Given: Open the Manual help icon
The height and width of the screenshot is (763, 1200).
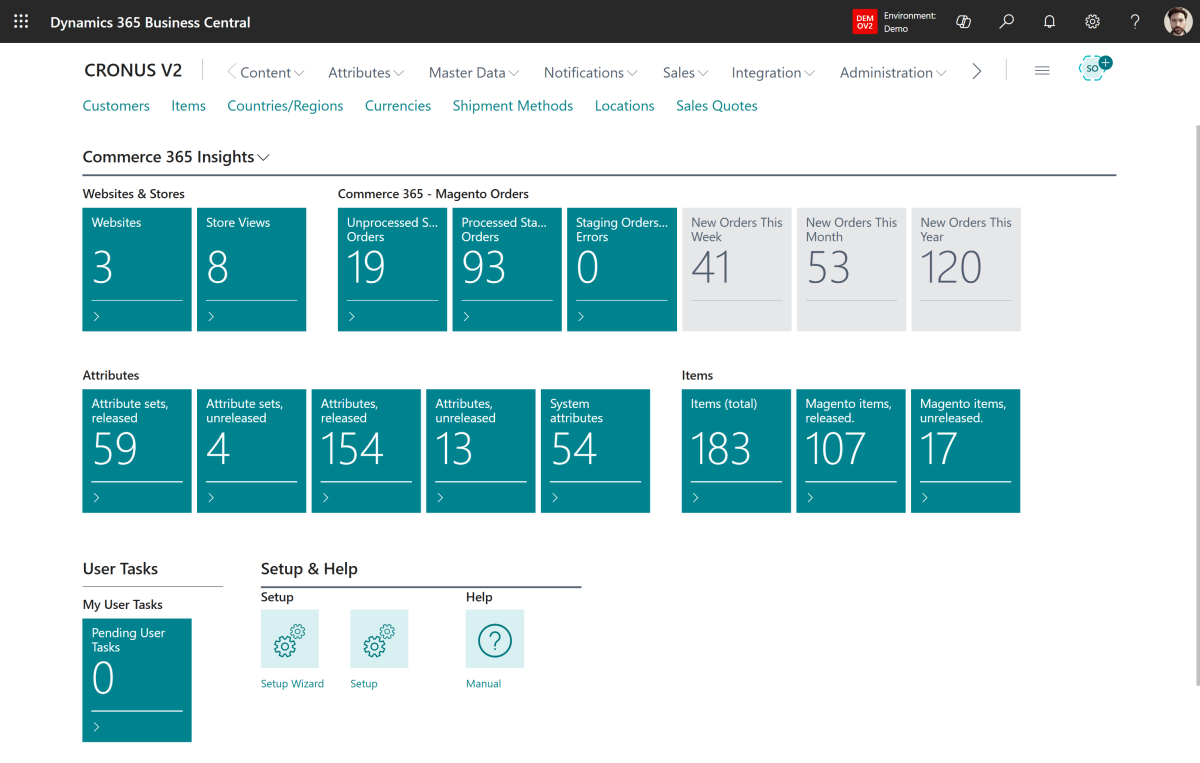Looking at the screenshot, I should 493,638.
